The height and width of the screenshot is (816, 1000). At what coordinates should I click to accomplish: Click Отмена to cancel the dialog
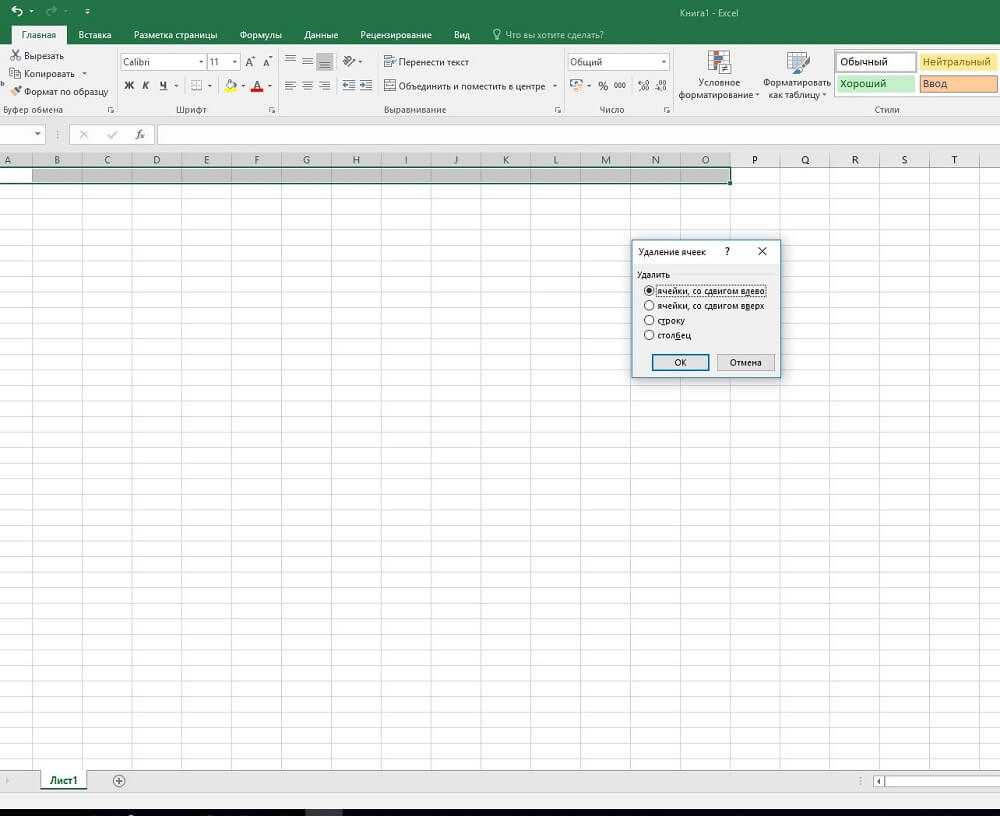pyautogui.click(x=745, y=363)
